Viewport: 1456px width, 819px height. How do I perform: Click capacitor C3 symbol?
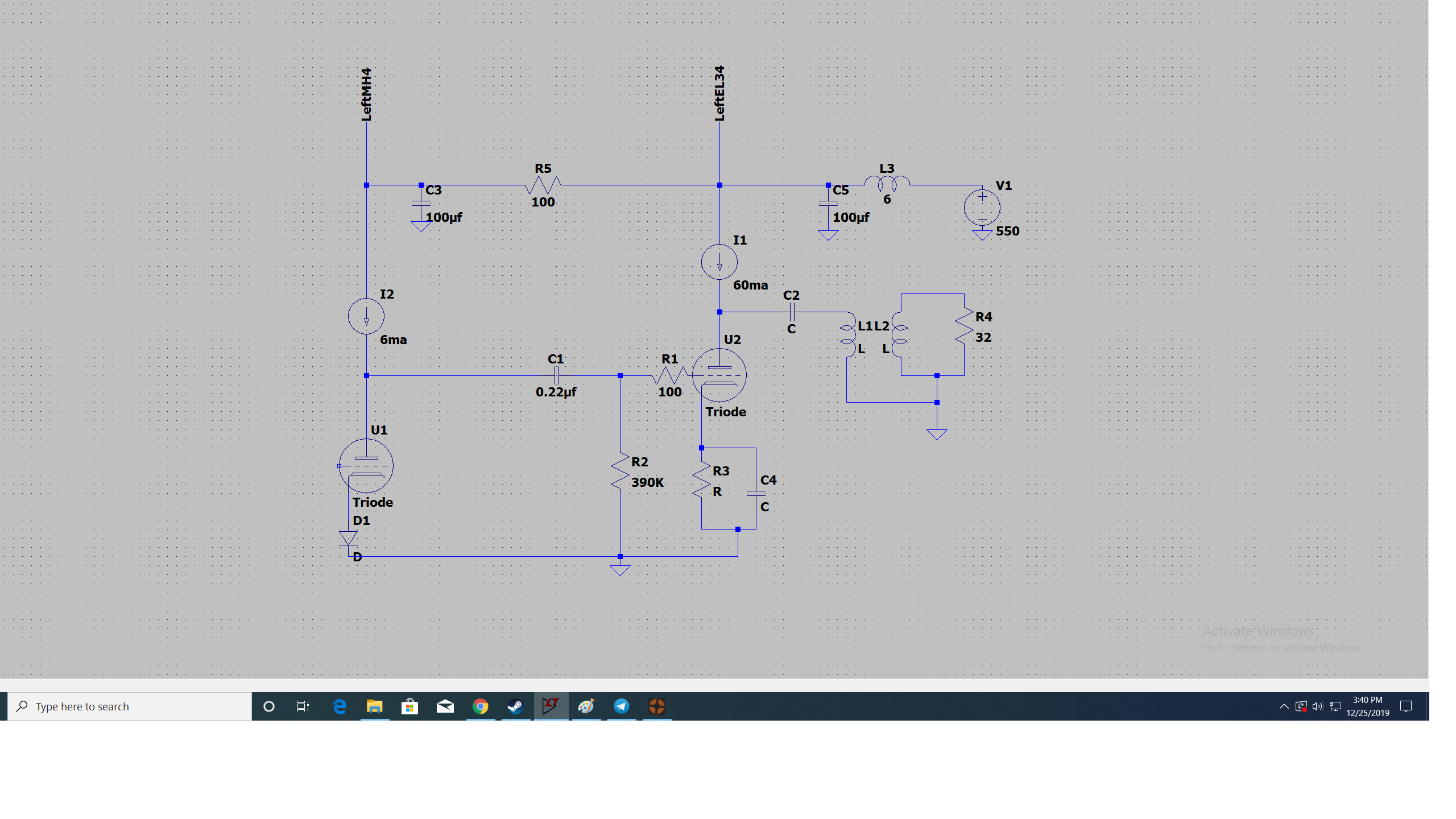(421, 203)
